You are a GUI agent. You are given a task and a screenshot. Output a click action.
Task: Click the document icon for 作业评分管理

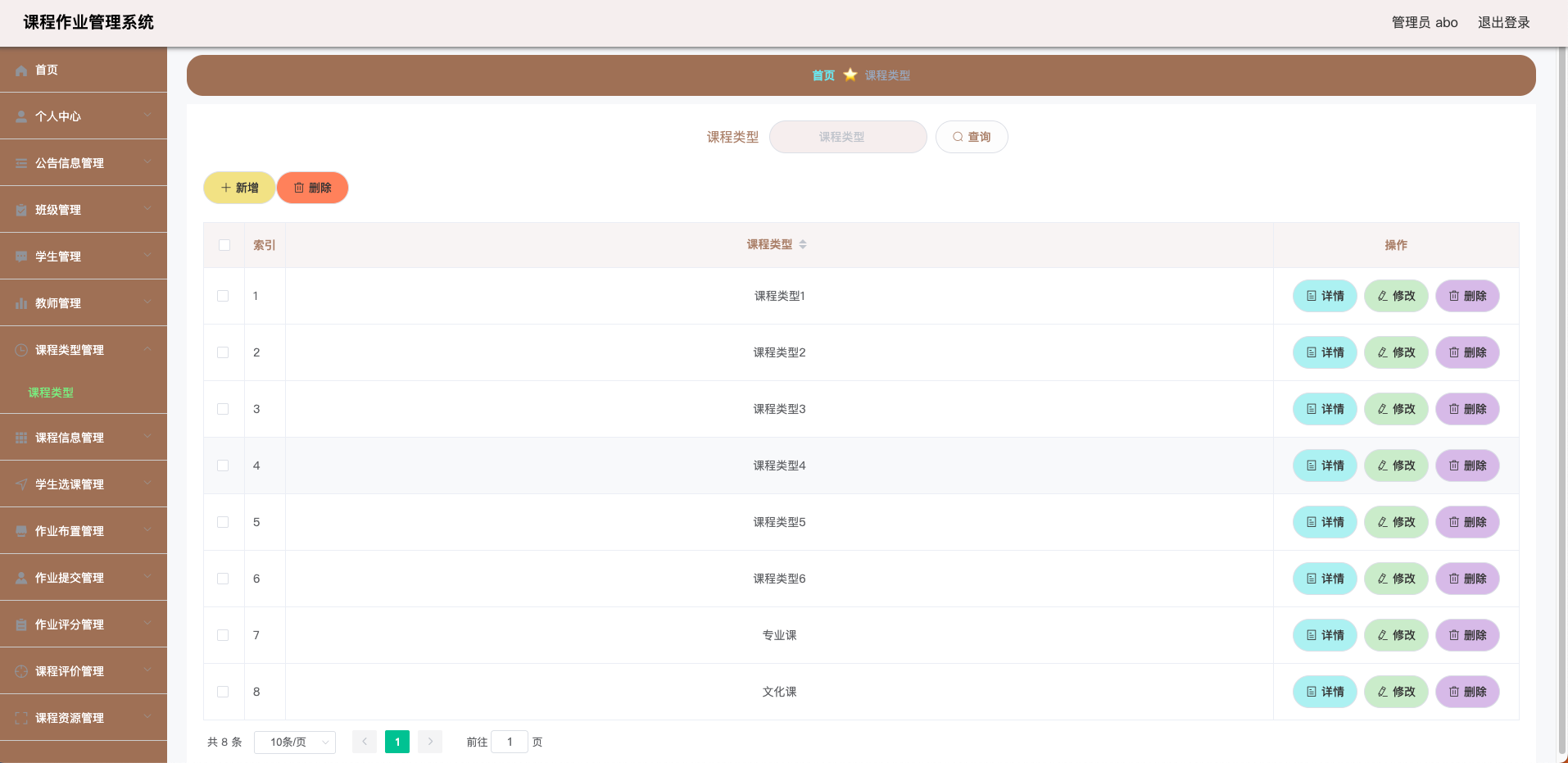point(21,624)
